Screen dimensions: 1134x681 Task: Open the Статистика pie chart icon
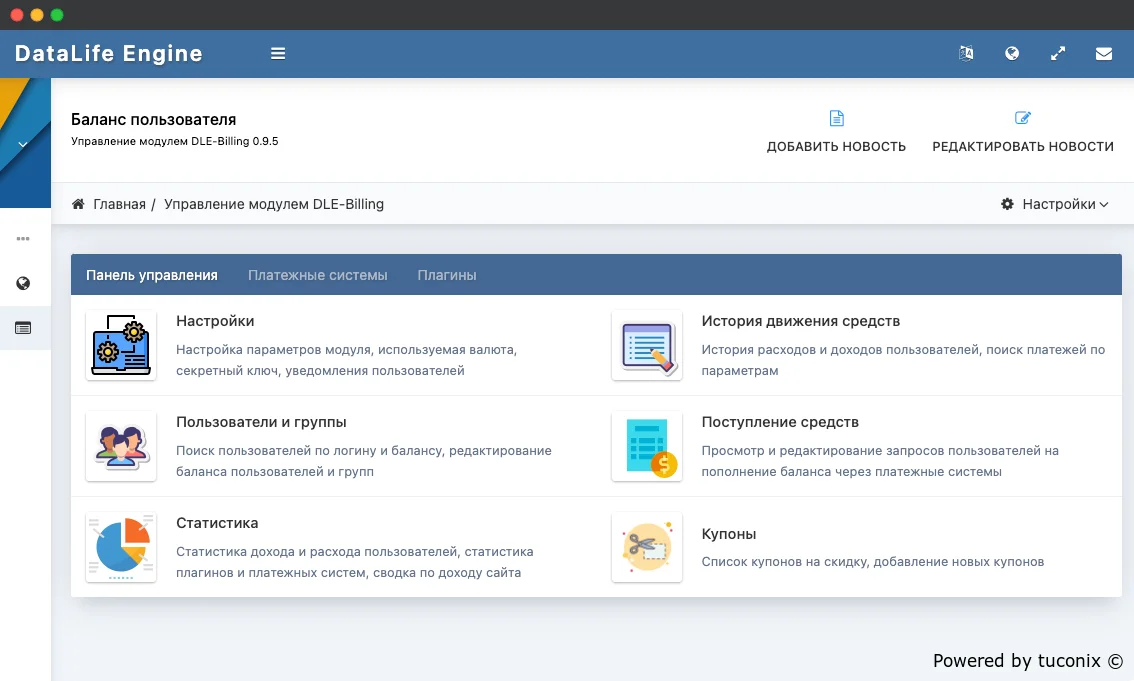(121, 547)
